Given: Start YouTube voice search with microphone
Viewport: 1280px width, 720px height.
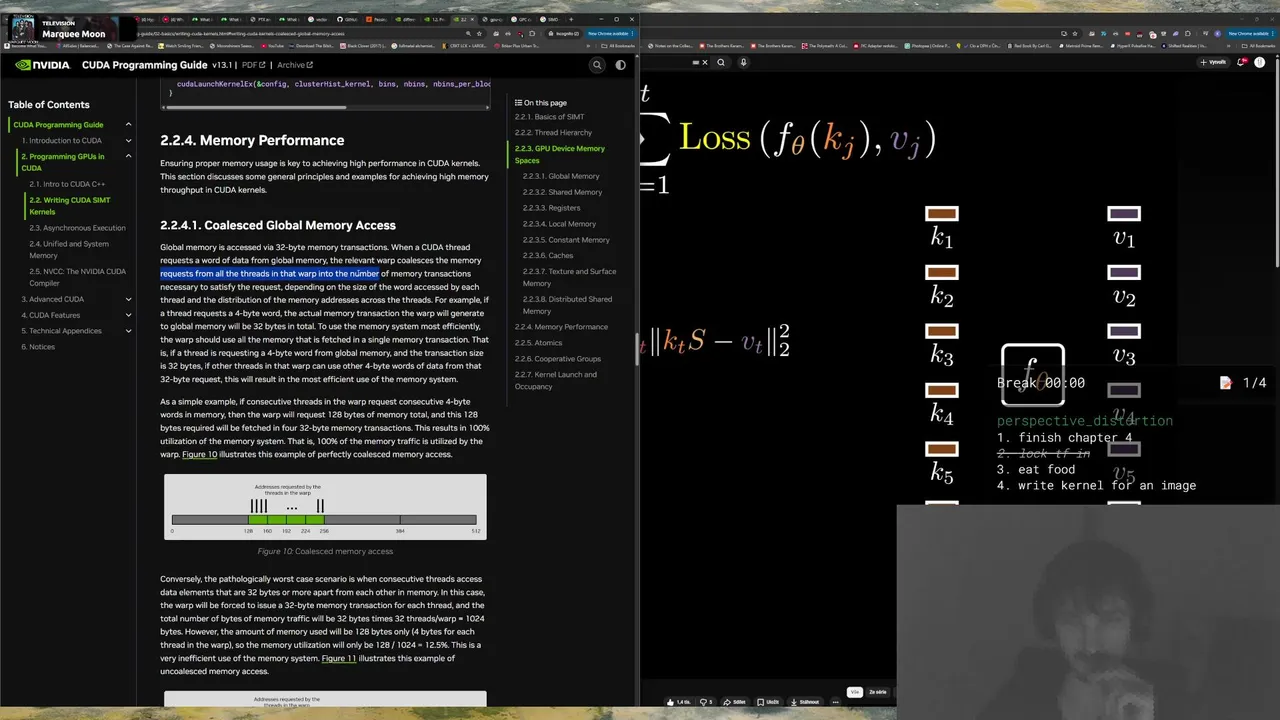Looking at the screenshot, I should click(744, 62).
